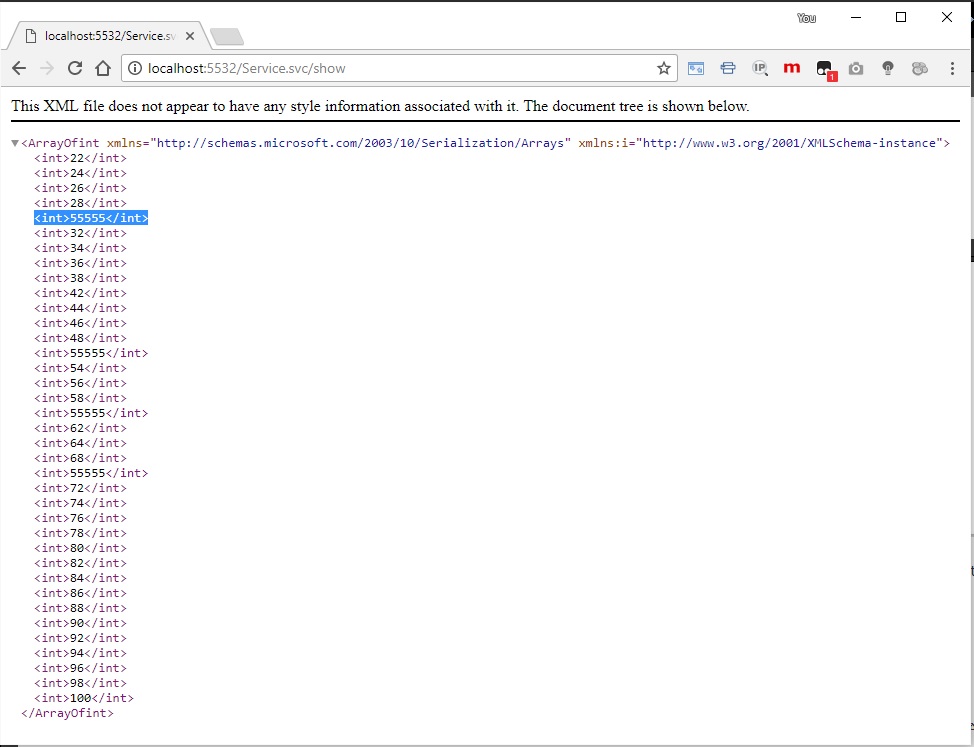Screen dimensions: 974x747
Task: Click the lightbulb extension icon
Action: (888, 69)
